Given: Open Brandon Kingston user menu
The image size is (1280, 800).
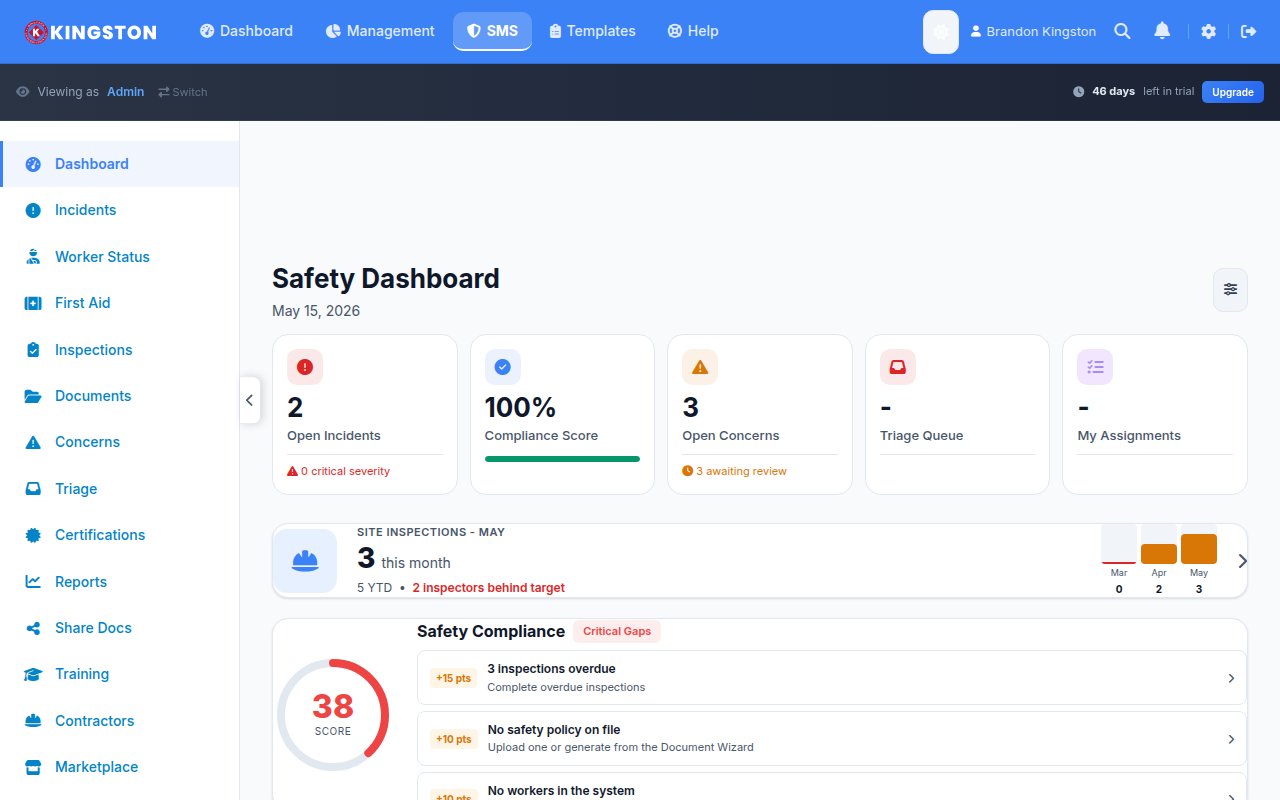Looking at the screenshot, I should tap(1033, 32).
